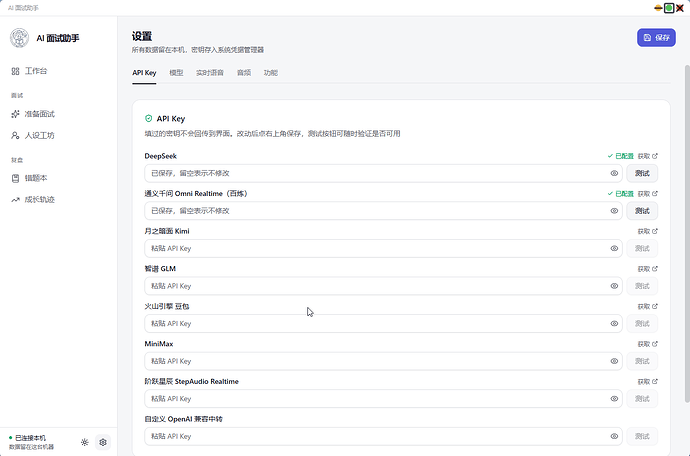Reveal the 智谱 GLM key eye icon
The height and width of the screenshot is (456, 690).
tap(614, 286)
